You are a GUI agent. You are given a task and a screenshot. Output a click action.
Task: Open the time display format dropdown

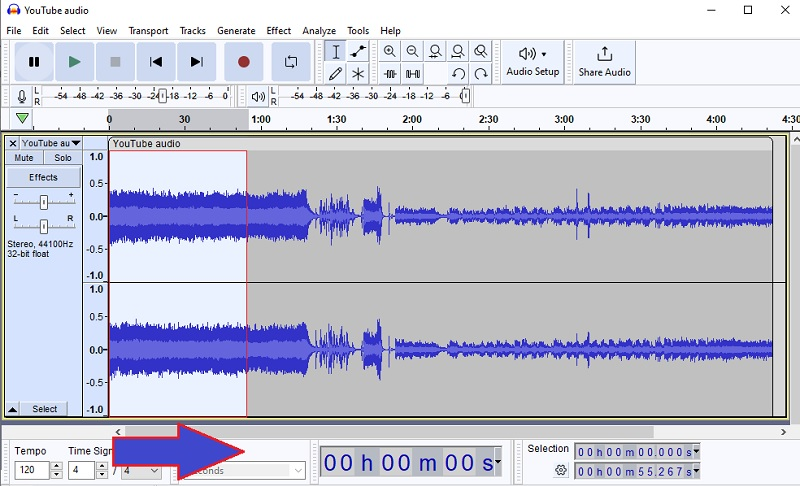pyautogui.click(x=497, y=462)
